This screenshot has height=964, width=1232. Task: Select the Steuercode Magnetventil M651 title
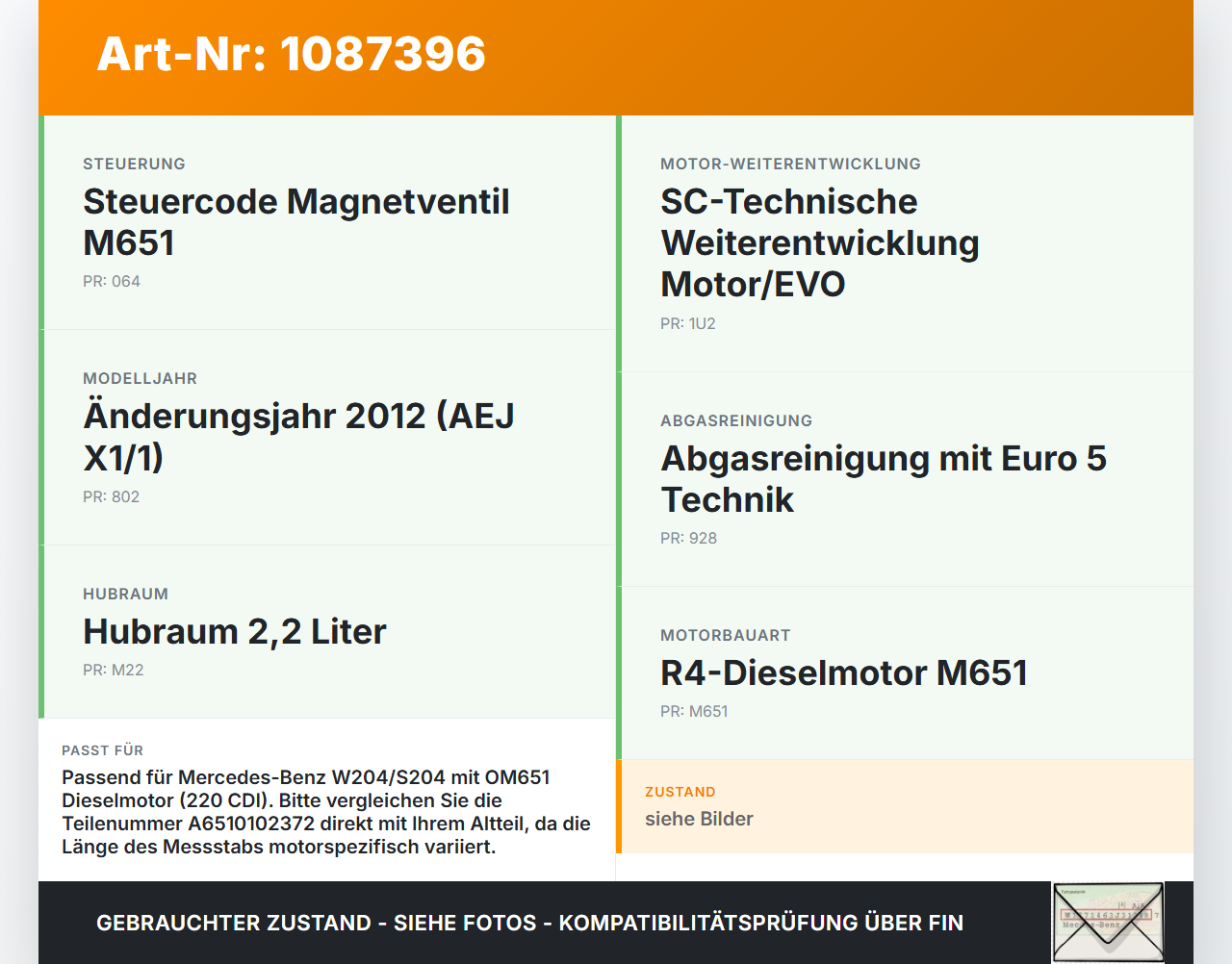tap(296, 222)
